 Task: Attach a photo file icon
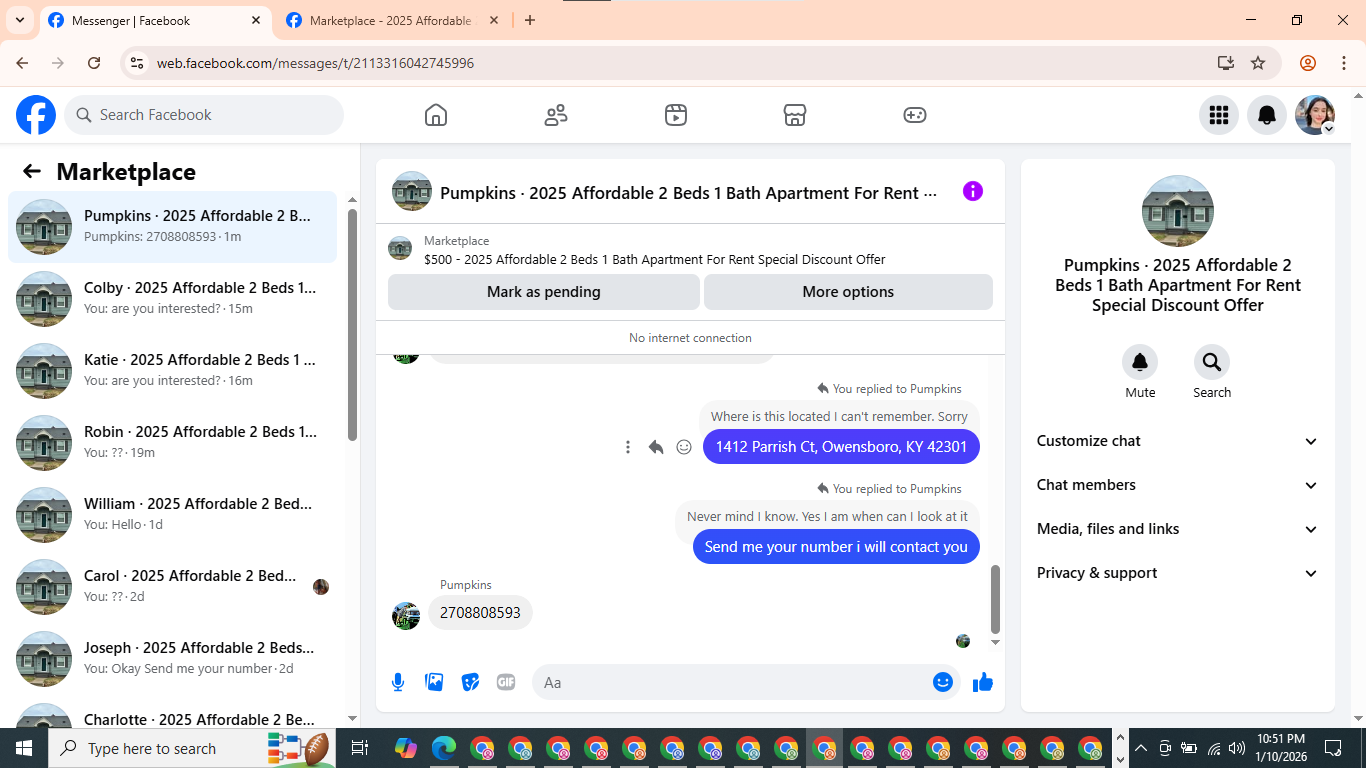coord(434,682)
